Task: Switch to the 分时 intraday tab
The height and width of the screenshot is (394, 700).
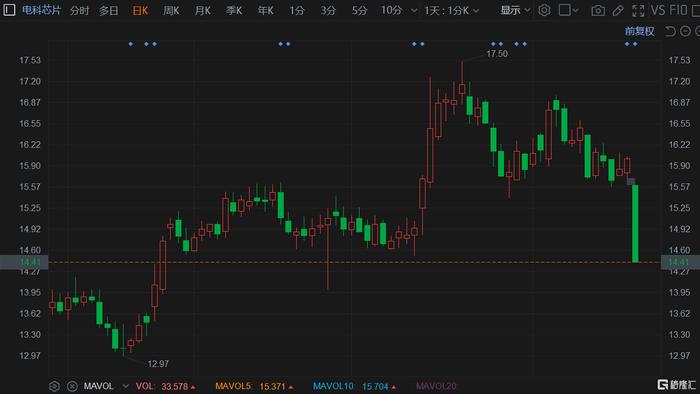Action: (x=79, y=10)
